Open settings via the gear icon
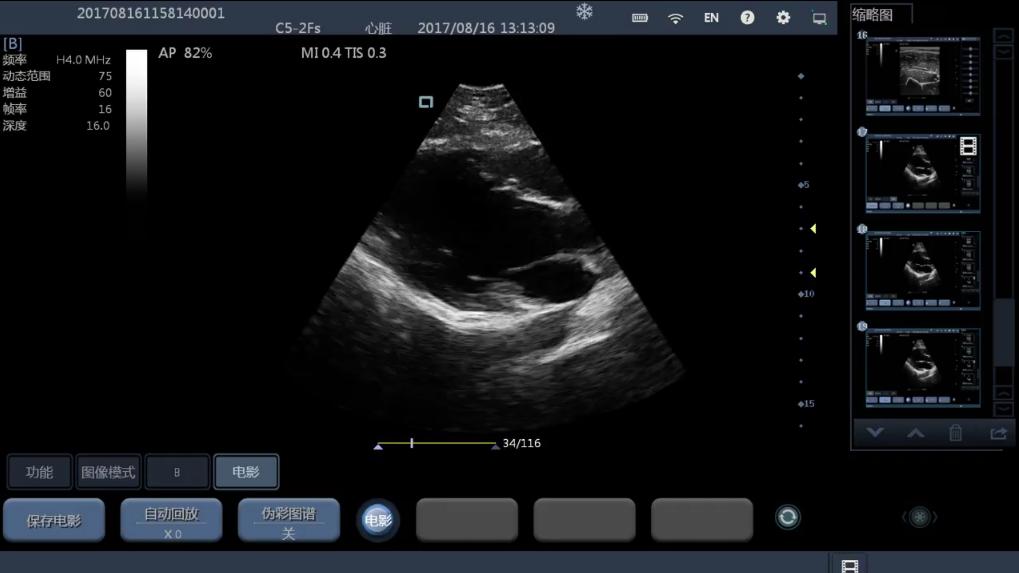This screenshot has height=573, width=1019. (783, 18)
